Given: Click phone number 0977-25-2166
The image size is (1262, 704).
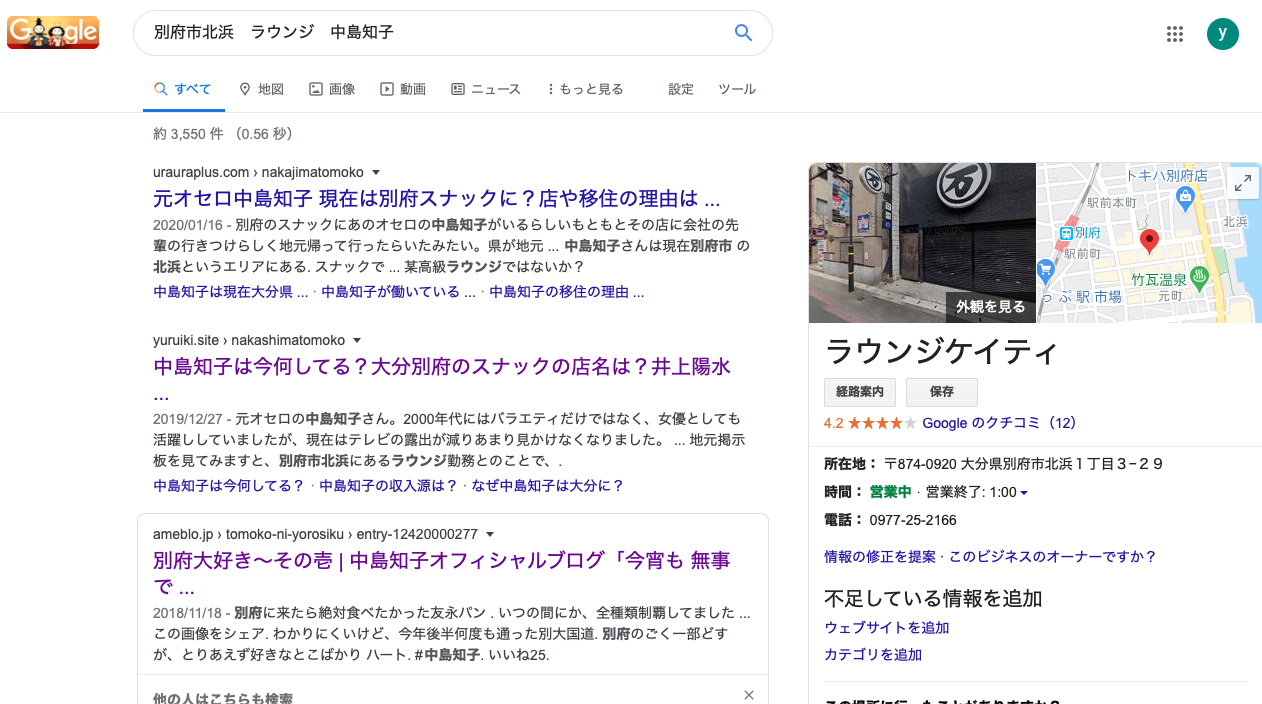Looking at the screenshot, I should (912, 520).
